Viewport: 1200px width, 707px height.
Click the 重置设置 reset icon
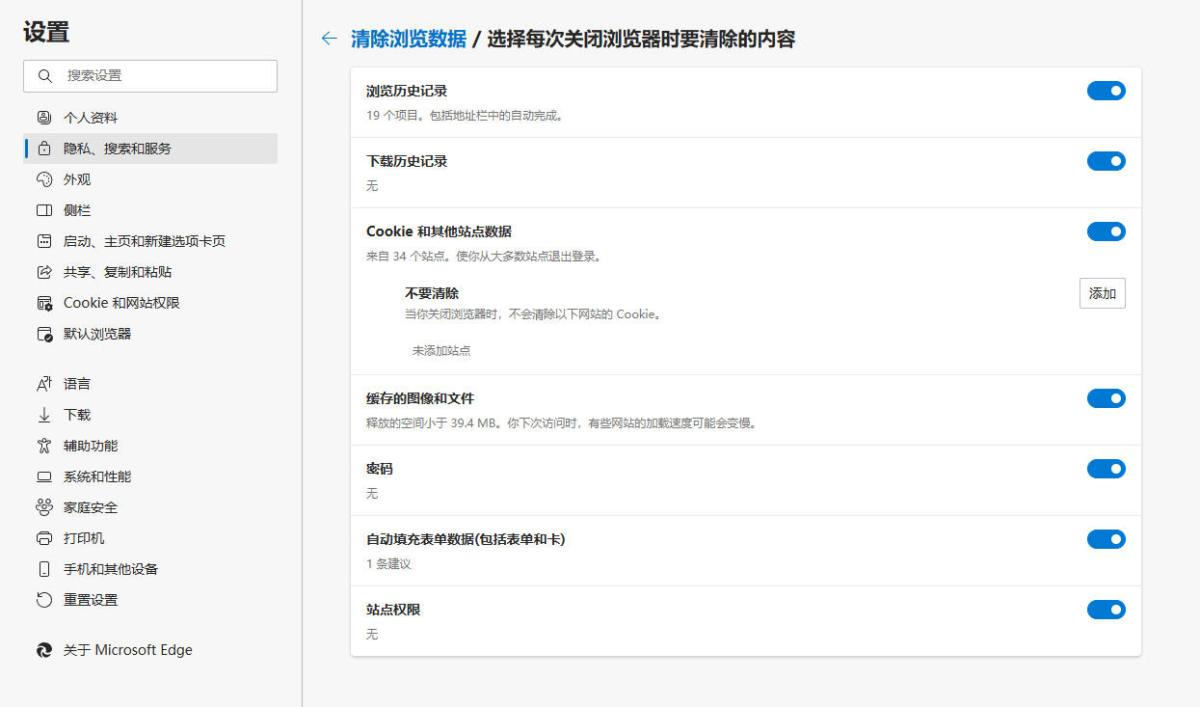43,601
